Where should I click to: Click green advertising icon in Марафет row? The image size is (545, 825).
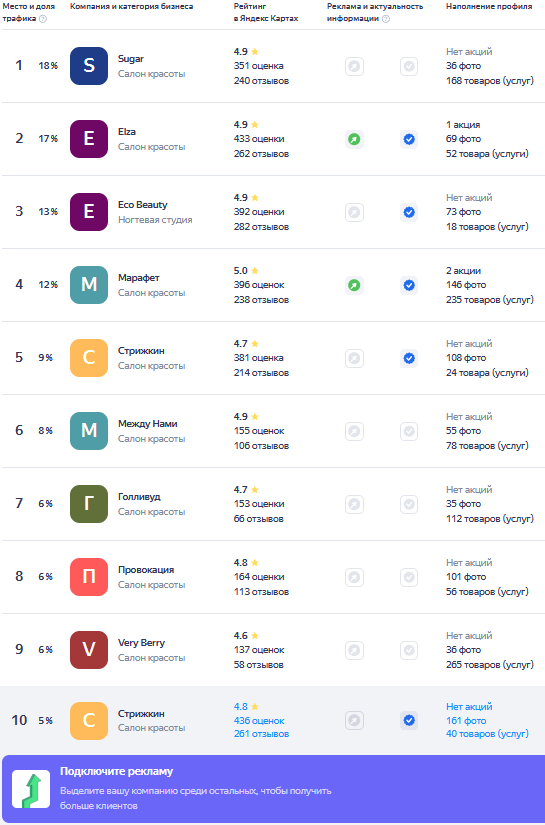click(x=355, y=286)
